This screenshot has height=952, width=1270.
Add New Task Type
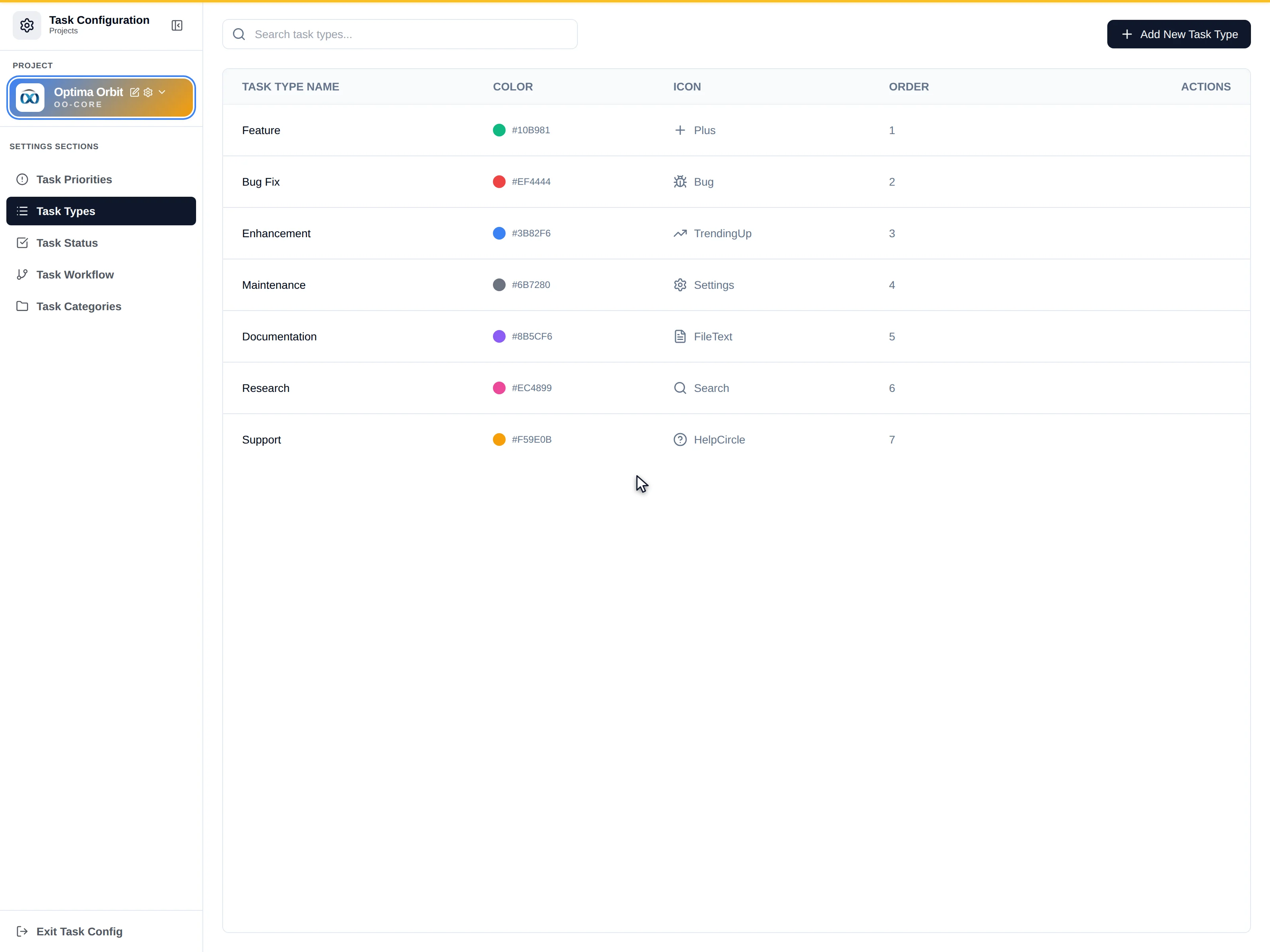pos(1179,35)
